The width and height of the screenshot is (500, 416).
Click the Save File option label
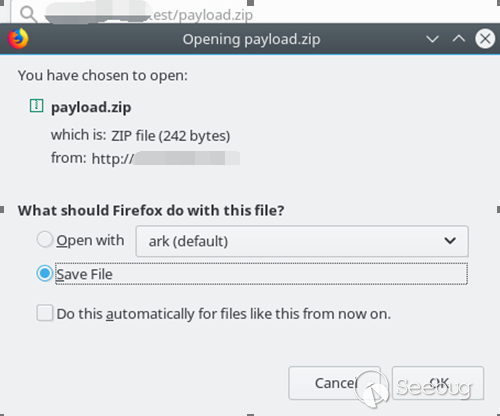click(x=84, y=274)
